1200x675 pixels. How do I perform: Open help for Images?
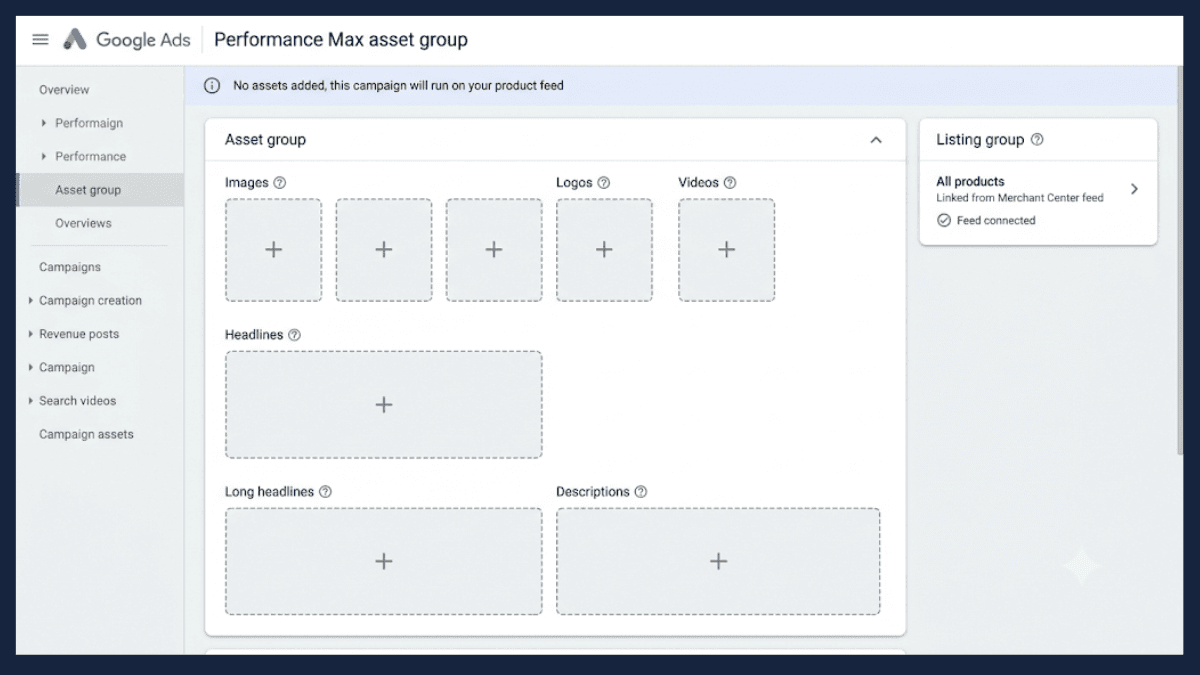[280, 183]
